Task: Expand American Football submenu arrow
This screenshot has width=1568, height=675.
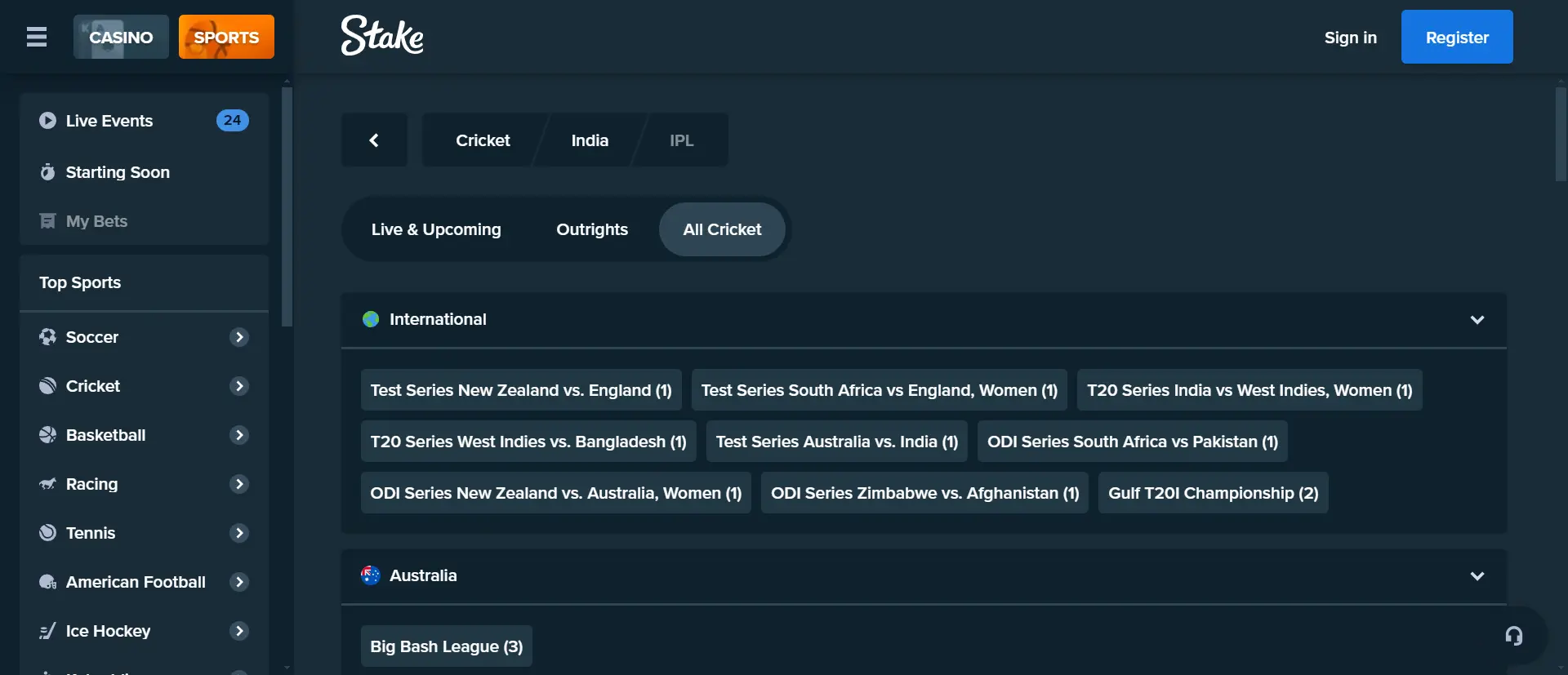Action: pos(239,582)
